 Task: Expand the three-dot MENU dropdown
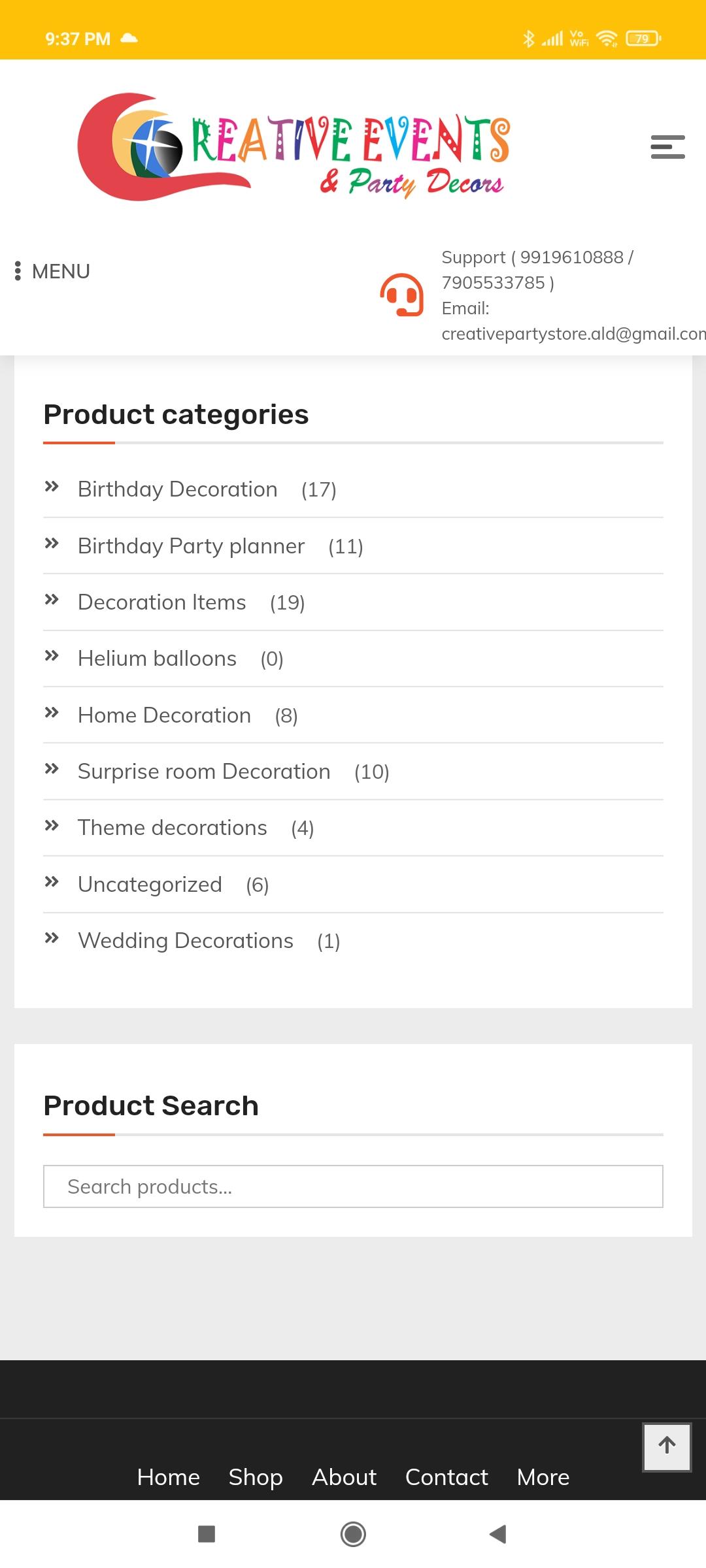pyautogui.click(x=52, y=271)
